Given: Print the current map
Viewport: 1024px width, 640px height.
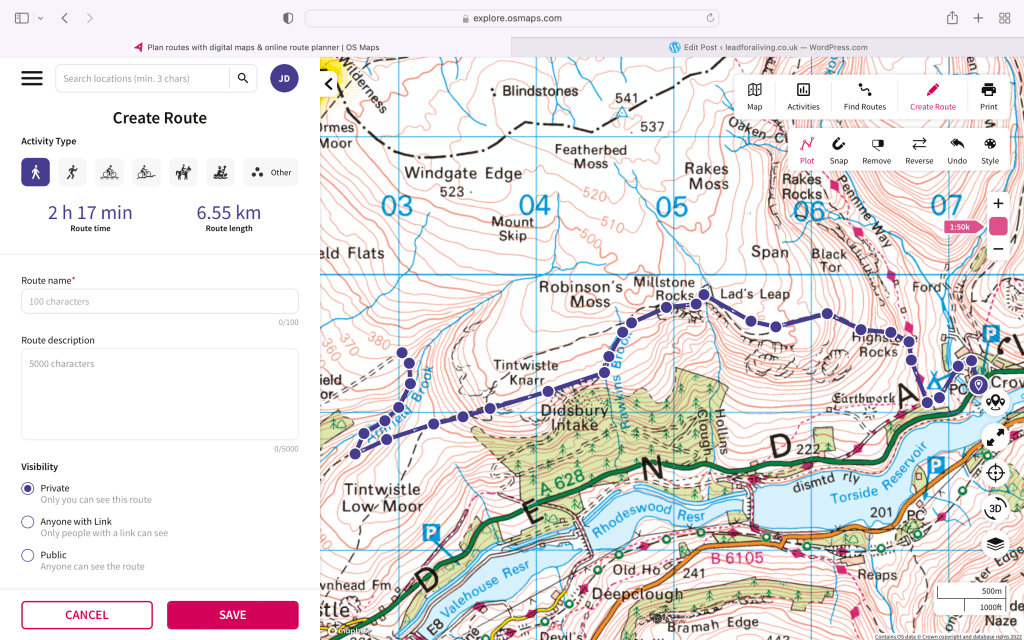Looking at the screenshot, I should click(x=988, y=97).
